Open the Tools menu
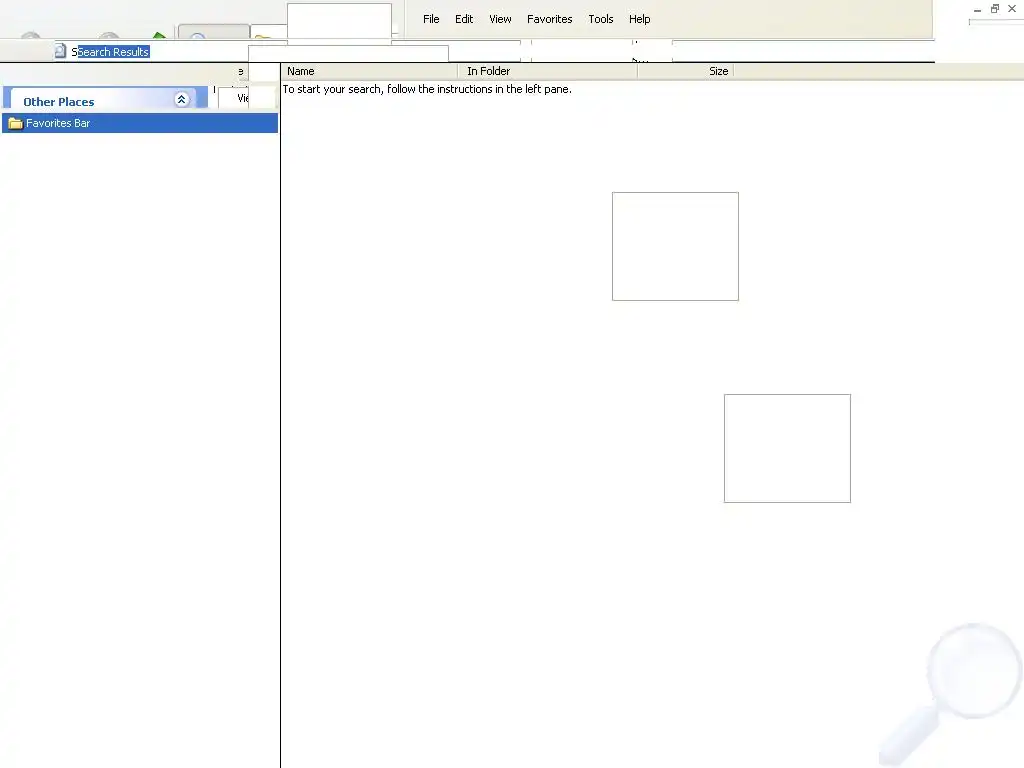The image size is (1024, 768). (x=600, y=19)
